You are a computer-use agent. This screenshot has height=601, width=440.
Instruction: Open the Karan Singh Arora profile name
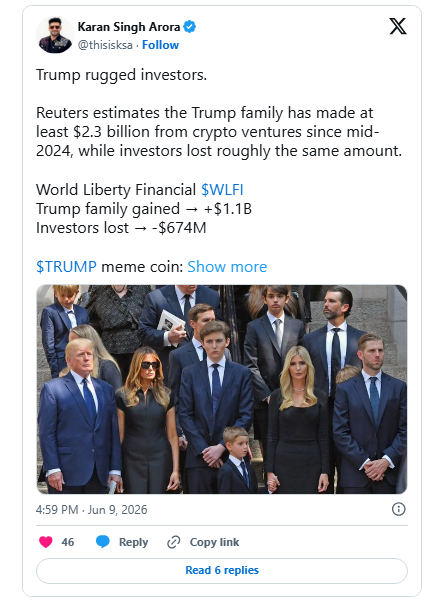point(129,27)
